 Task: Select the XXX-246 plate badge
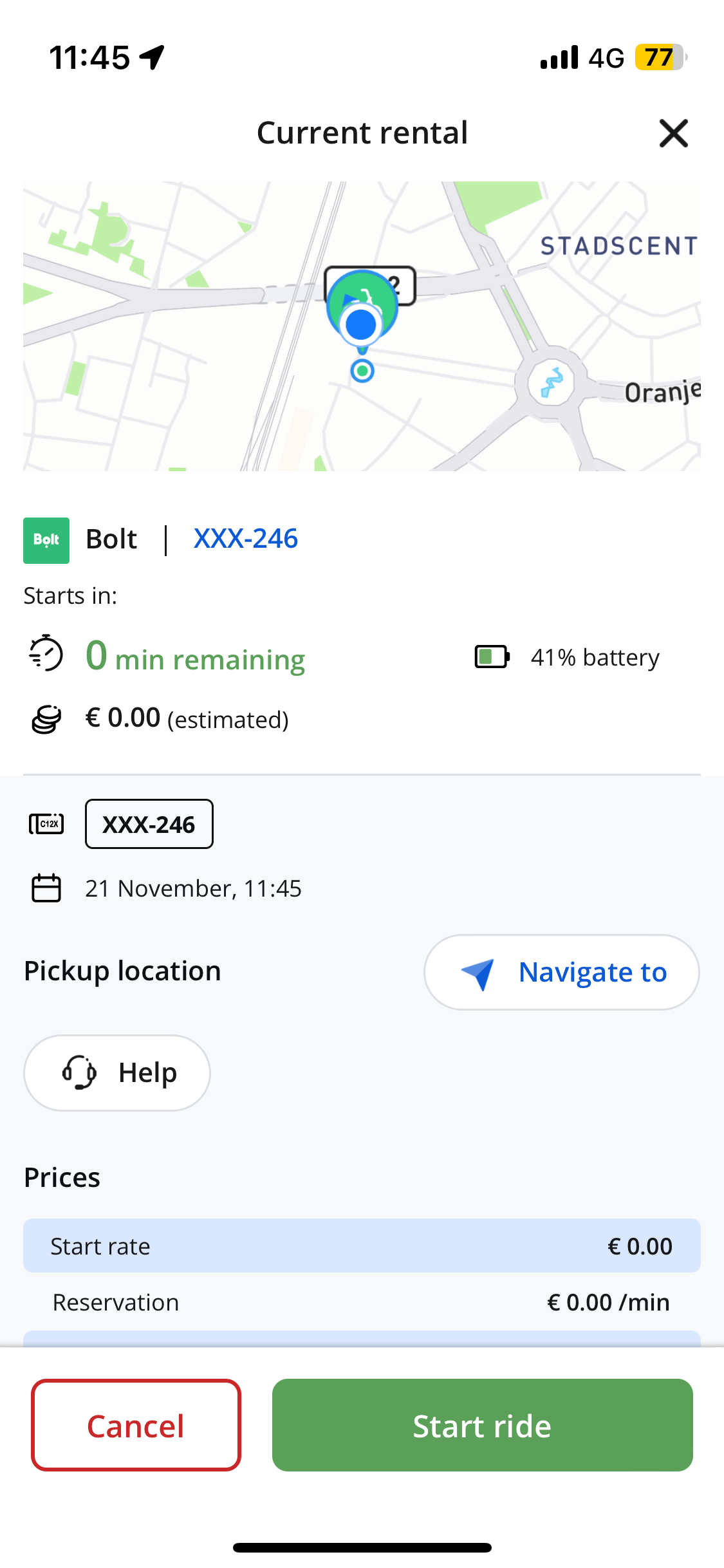tap(149, 824)
